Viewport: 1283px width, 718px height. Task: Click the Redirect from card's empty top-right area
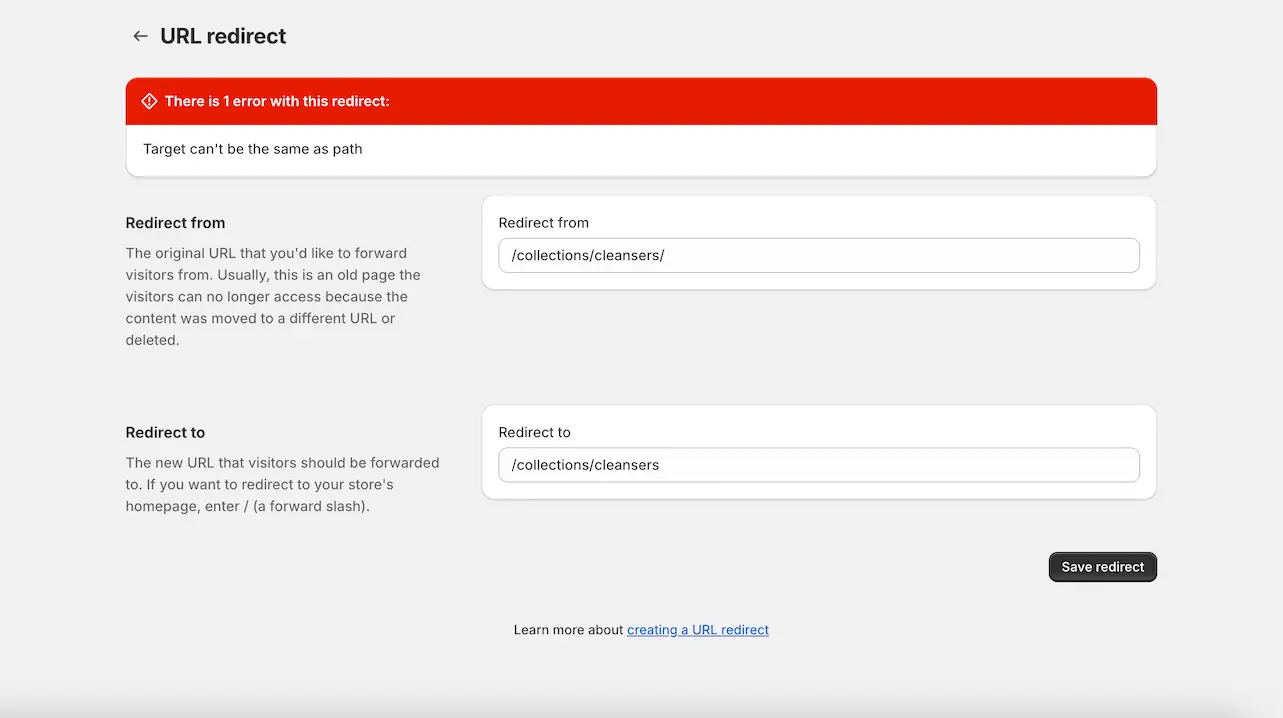coord(900,218)
